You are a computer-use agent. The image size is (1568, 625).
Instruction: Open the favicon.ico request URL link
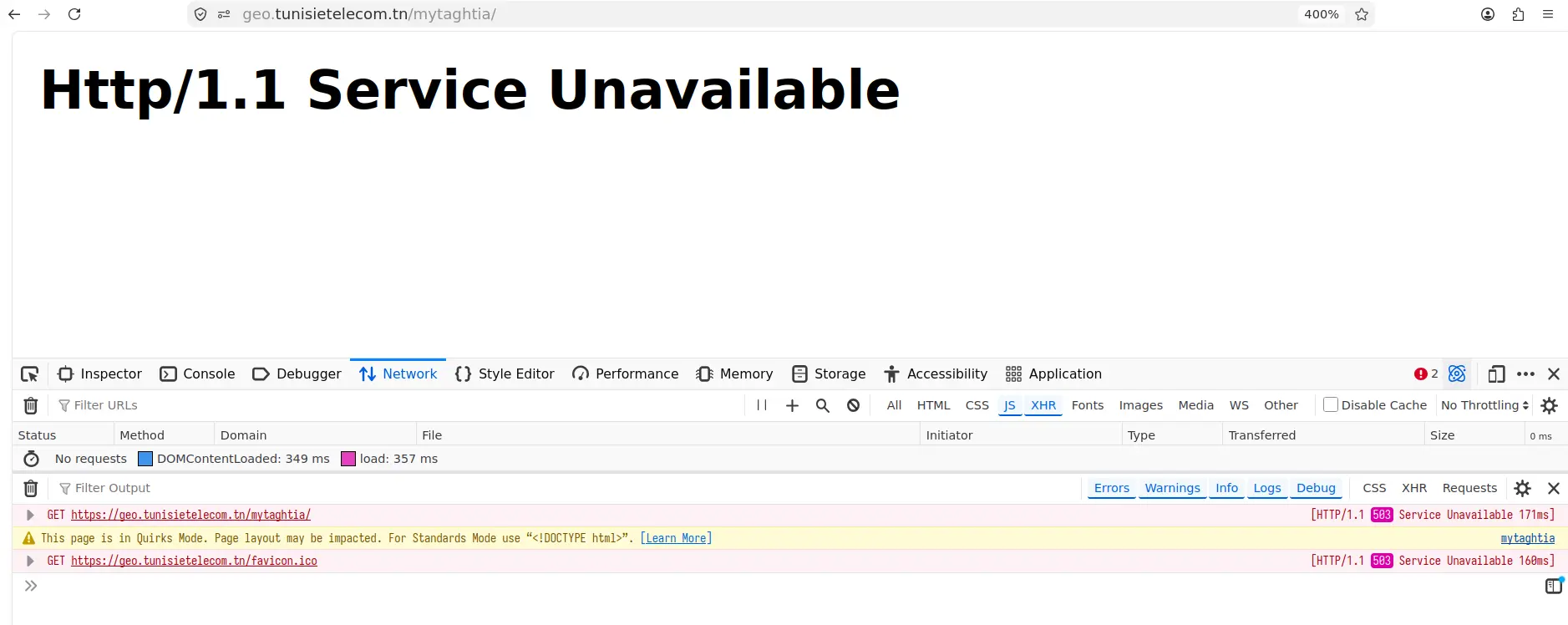[x=194, y=561]
